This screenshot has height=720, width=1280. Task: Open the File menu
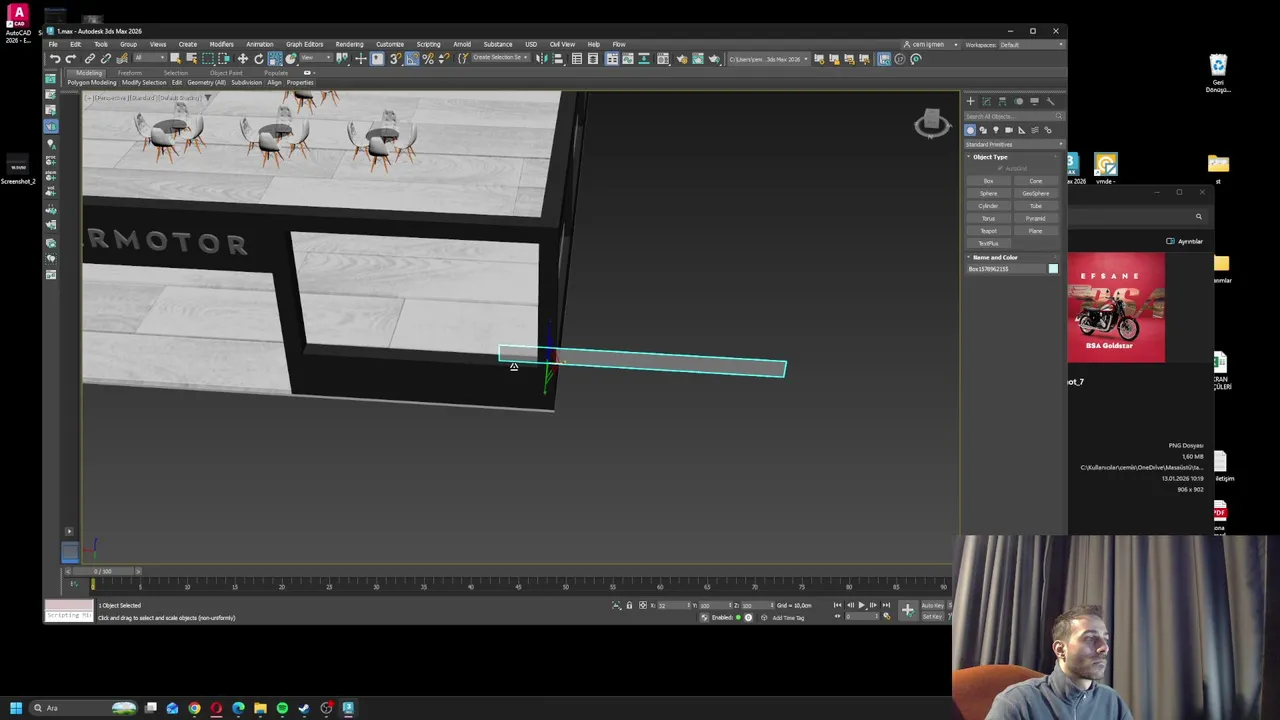(53, 44)
